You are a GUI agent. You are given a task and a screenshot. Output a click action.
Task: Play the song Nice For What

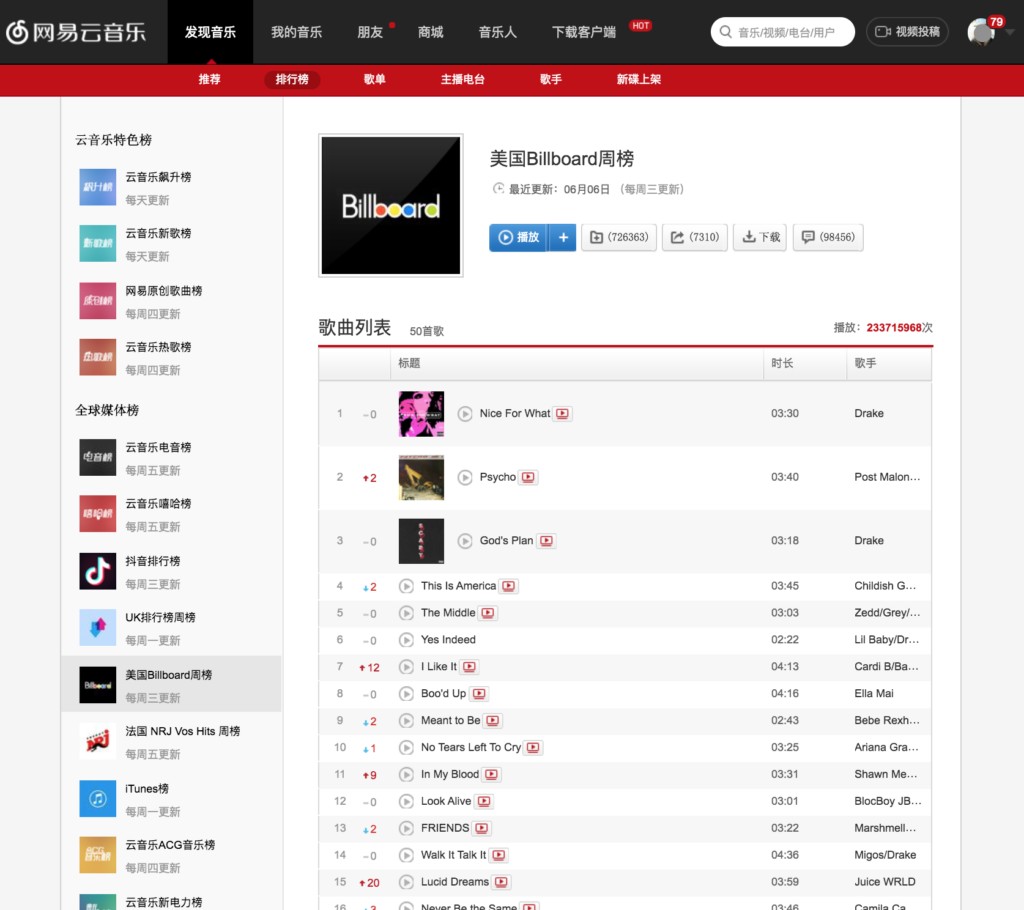(x=464, y=414)
